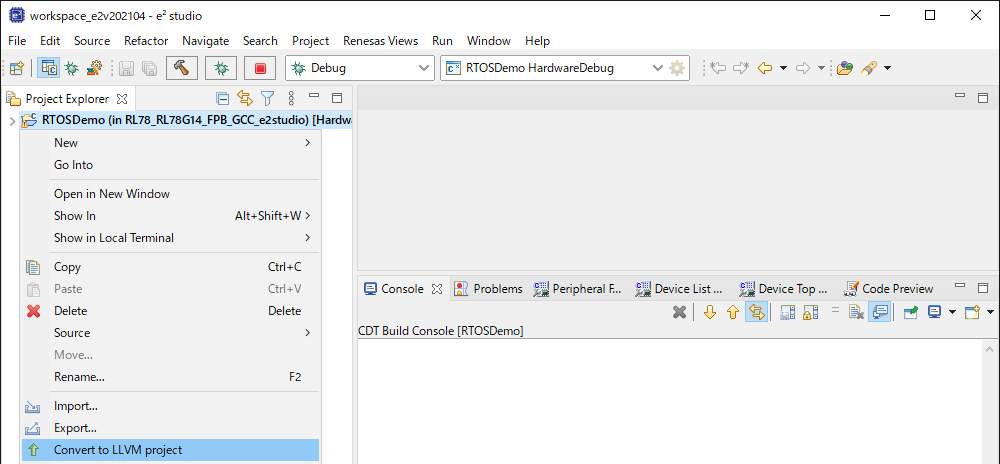Click the Open Type folder icon
The width and height of the screenshot is (1000, 464).
click(845, 68)
